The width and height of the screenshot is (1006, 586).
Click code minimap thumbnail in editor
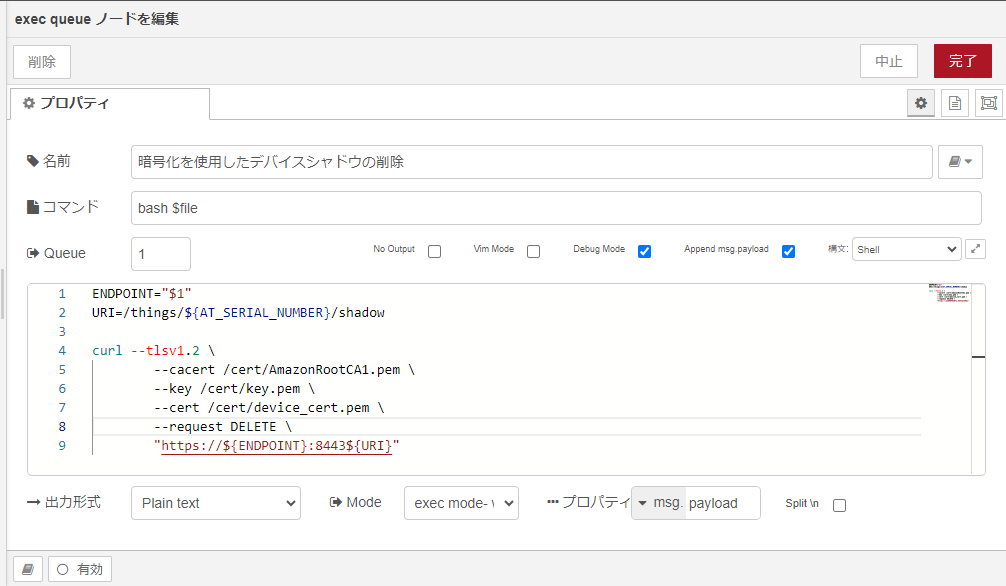click(949, 293)
